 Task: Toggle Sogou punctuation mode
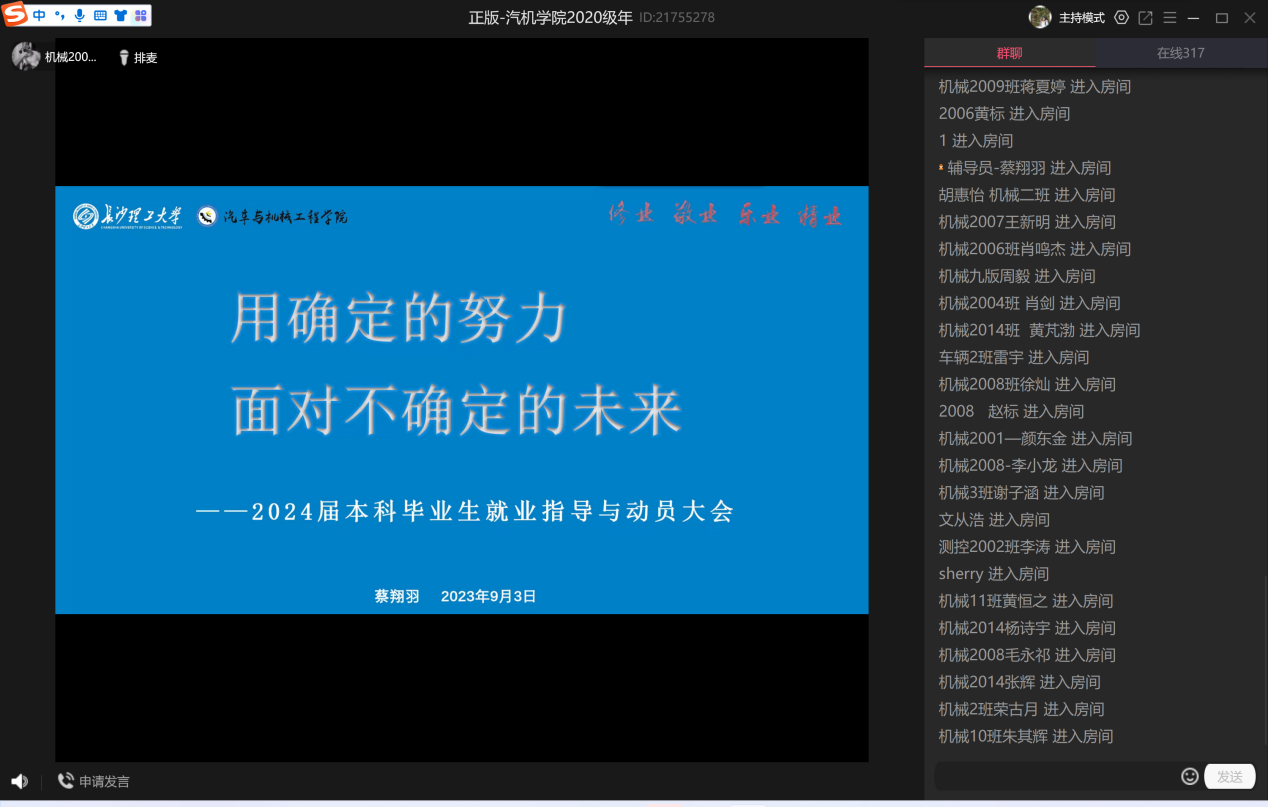(59, 15)
